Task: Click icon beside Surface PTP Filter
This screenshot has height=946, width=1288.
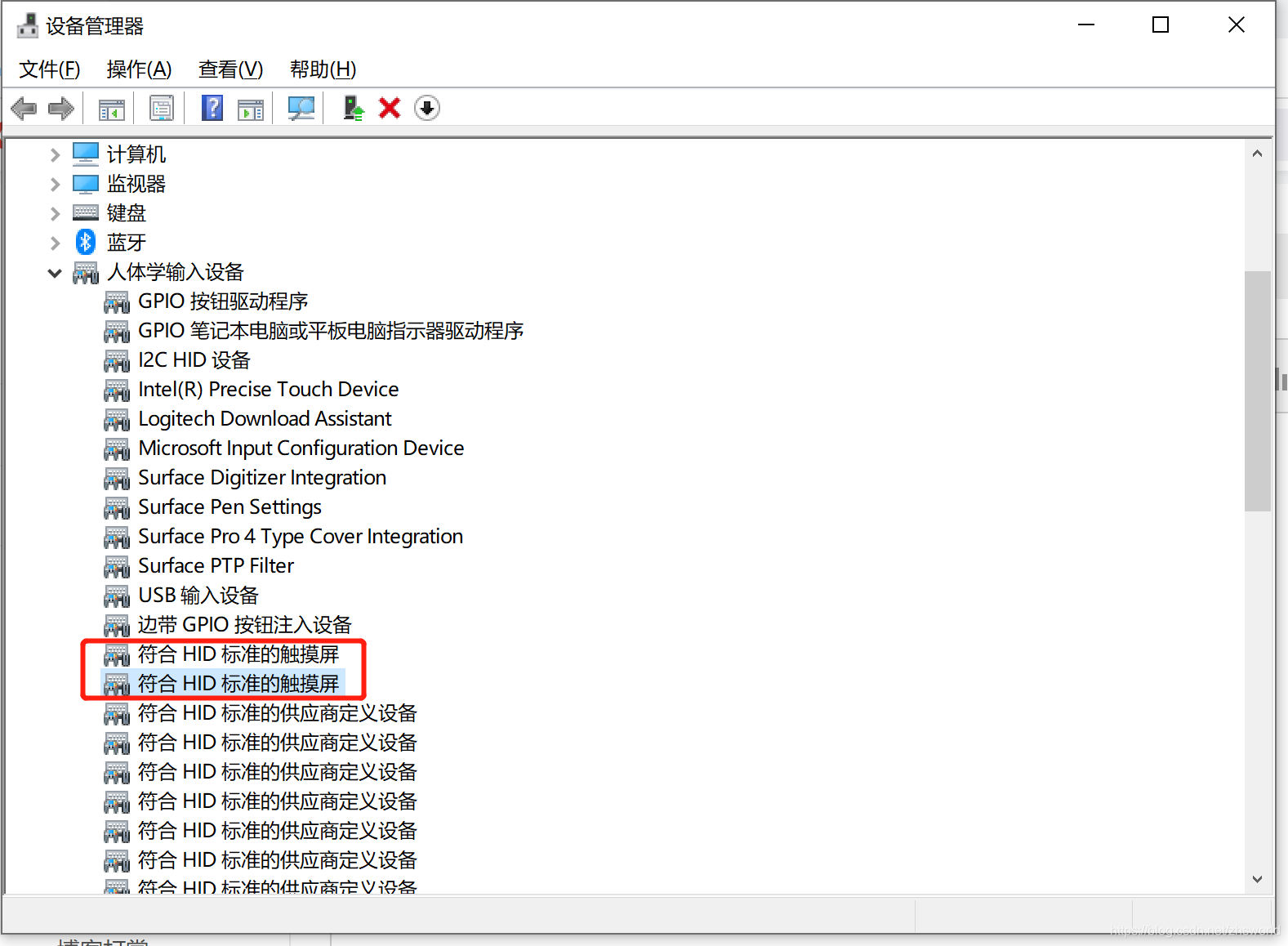Action: pos(117,567)
